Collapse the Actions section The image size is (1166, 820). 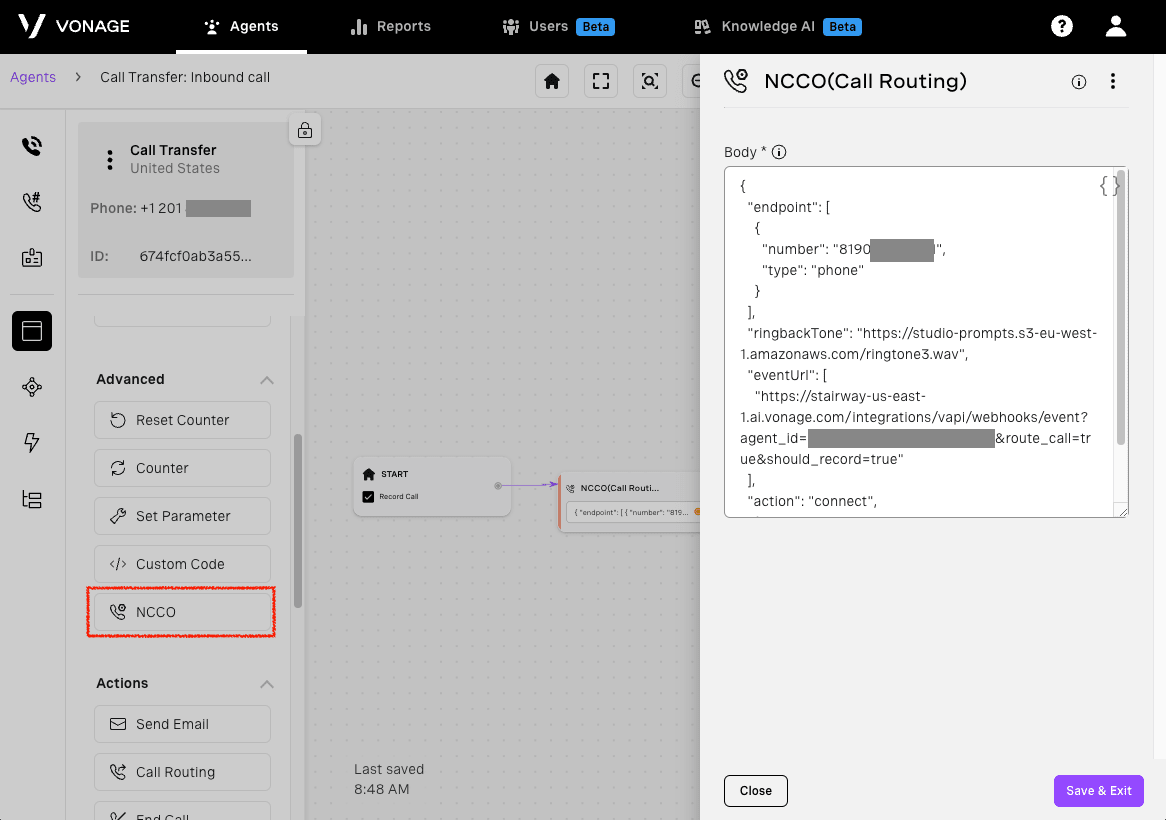pos(267,683)
